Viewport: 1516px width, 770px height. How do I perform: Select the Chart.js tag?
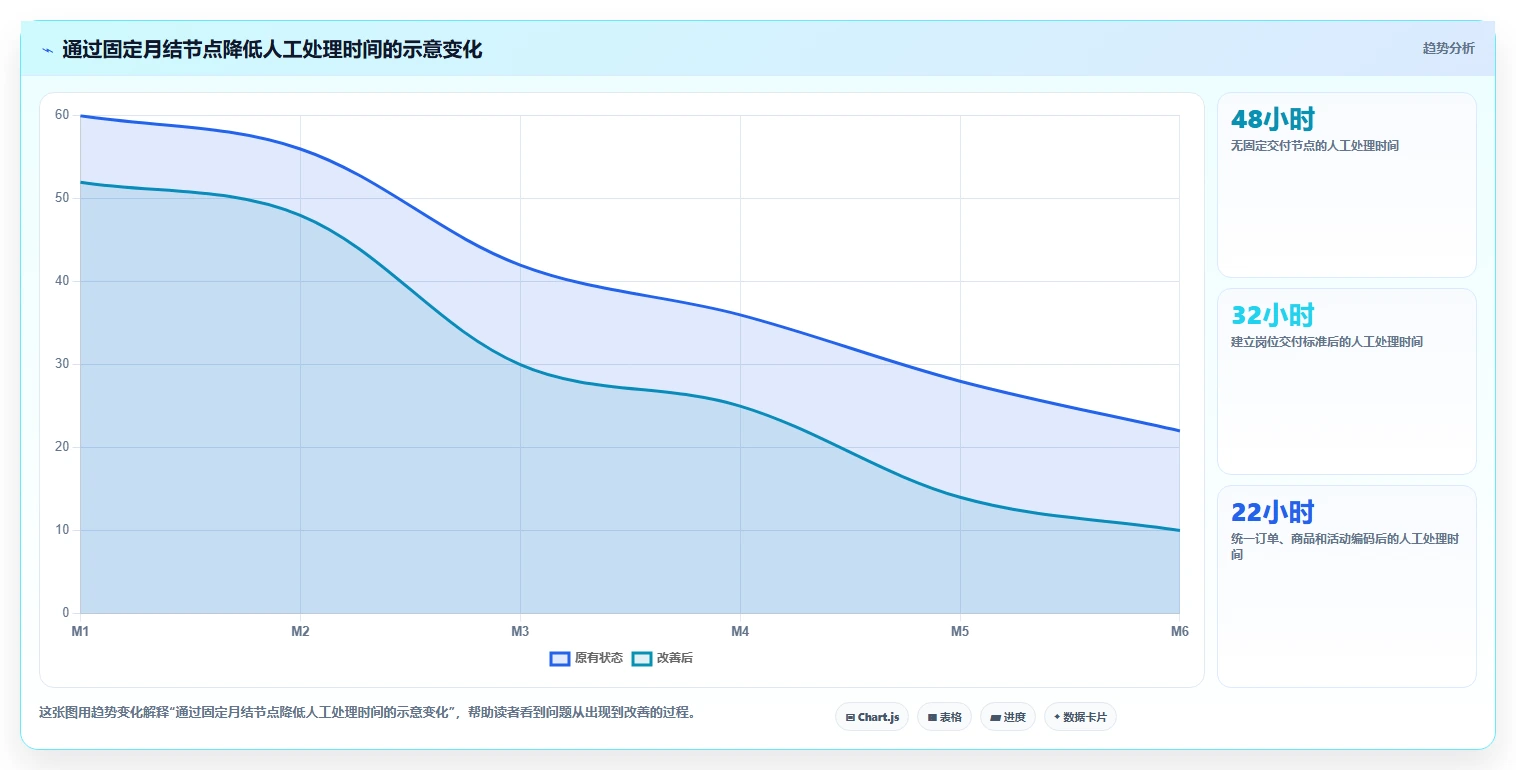pos(872,717)
